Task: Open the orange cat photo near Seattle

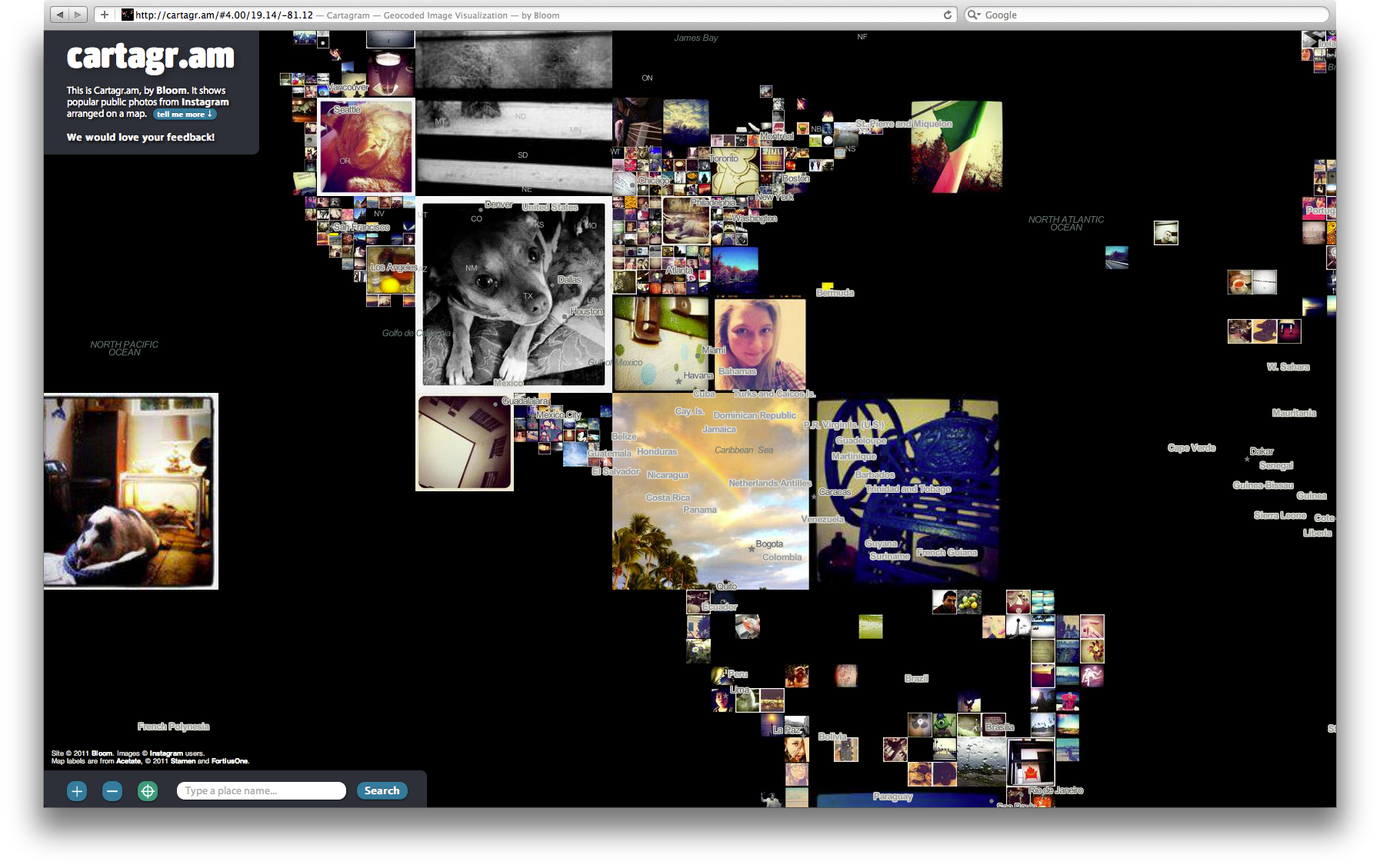Action: click(x=366, y=146)
